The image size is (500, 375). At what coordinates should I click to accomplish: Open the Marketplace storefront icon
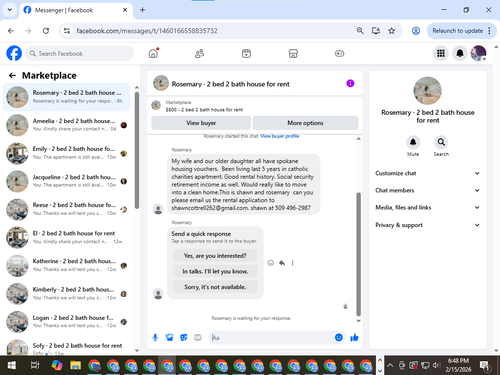tap(293, 53)
